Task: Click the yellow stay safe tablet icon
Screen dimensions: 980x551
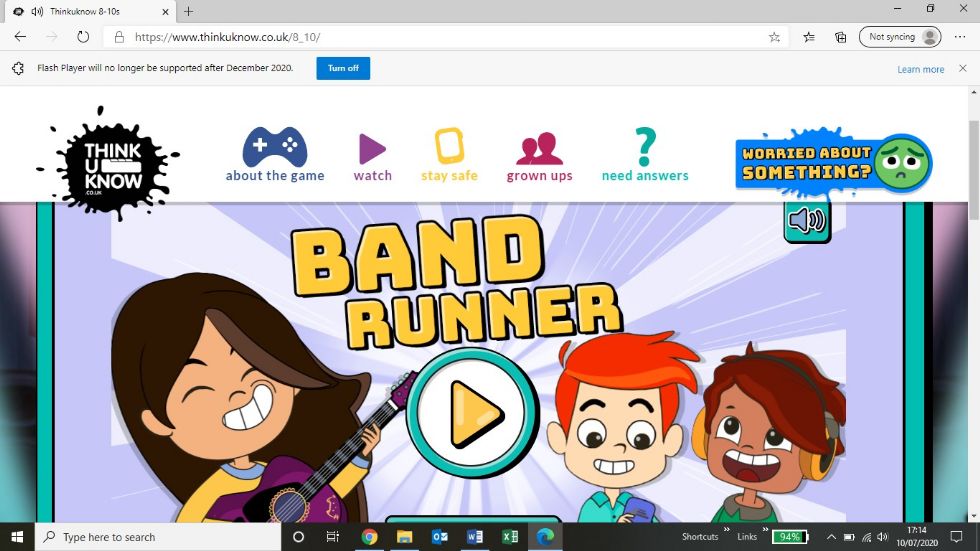Action: click(449, 146)
